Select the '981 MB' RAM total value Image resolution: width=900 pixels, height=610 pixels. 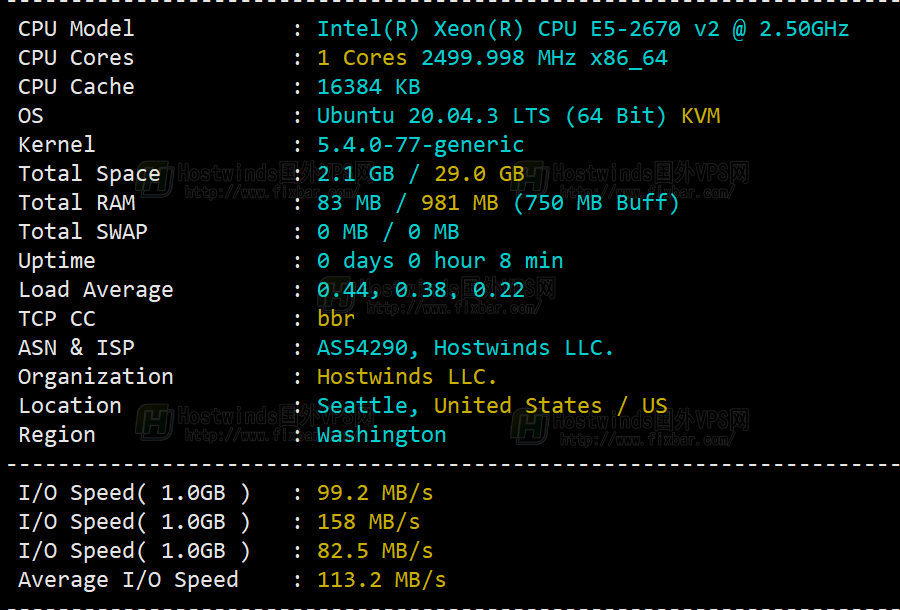(x=460, y=203)
